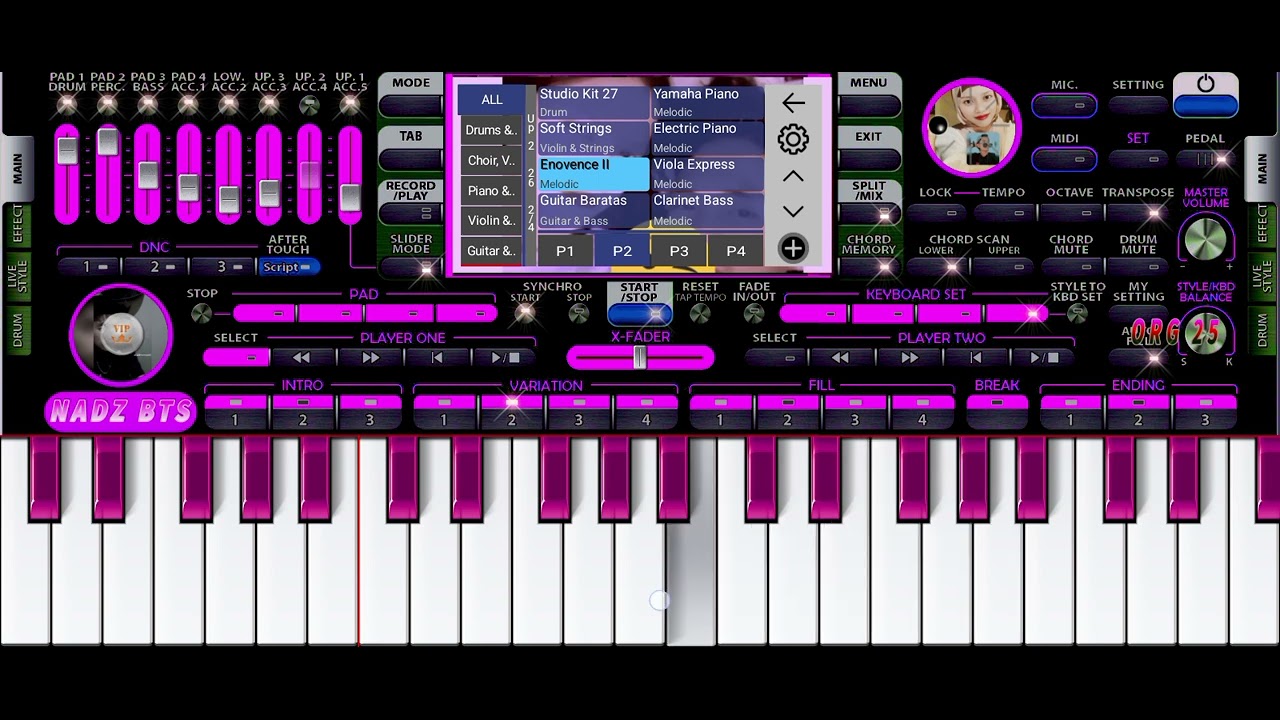Fast-forward Player One
Screen dimensions: 1280x720
[x=370, y=357]
